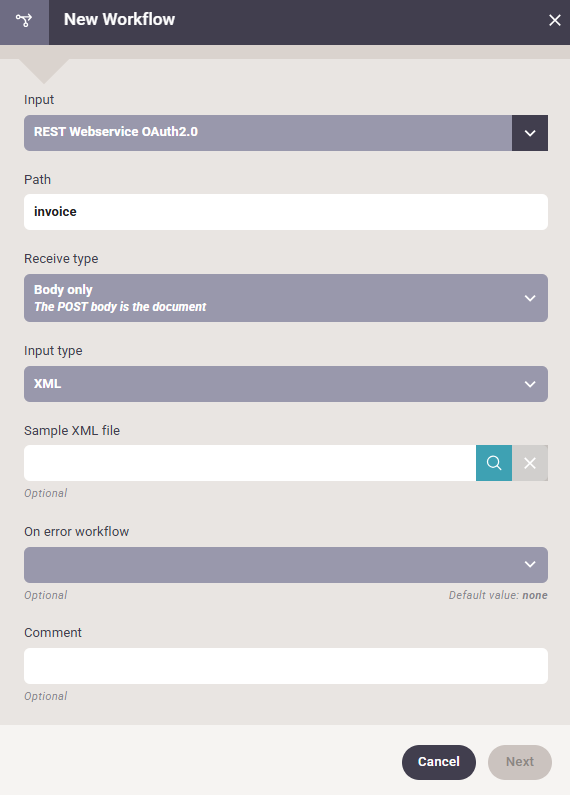Viewport: 570px width, 795px height.
Task: Expand the Input type chevron
Action: coord(530,384)
